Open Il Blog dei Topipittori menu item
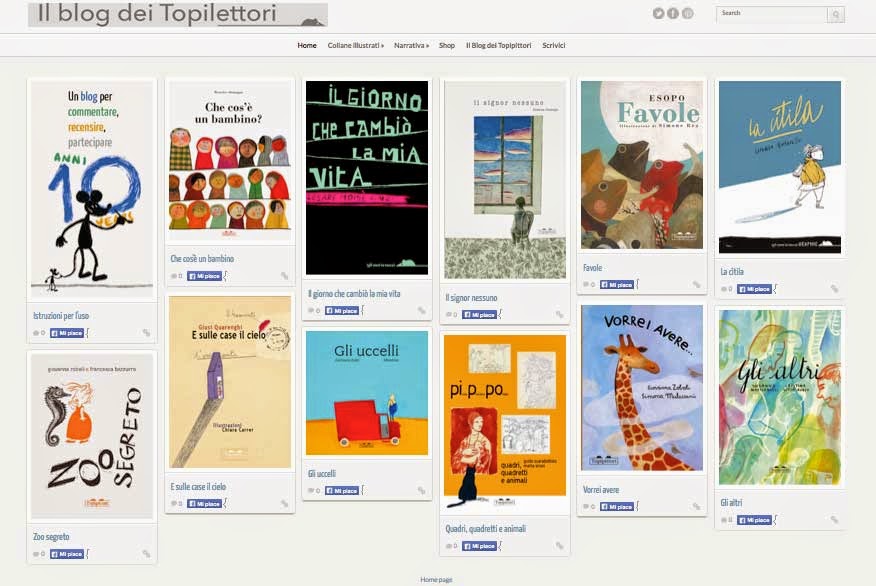Viewport: 876px width, 586px height. pos(498,45)
